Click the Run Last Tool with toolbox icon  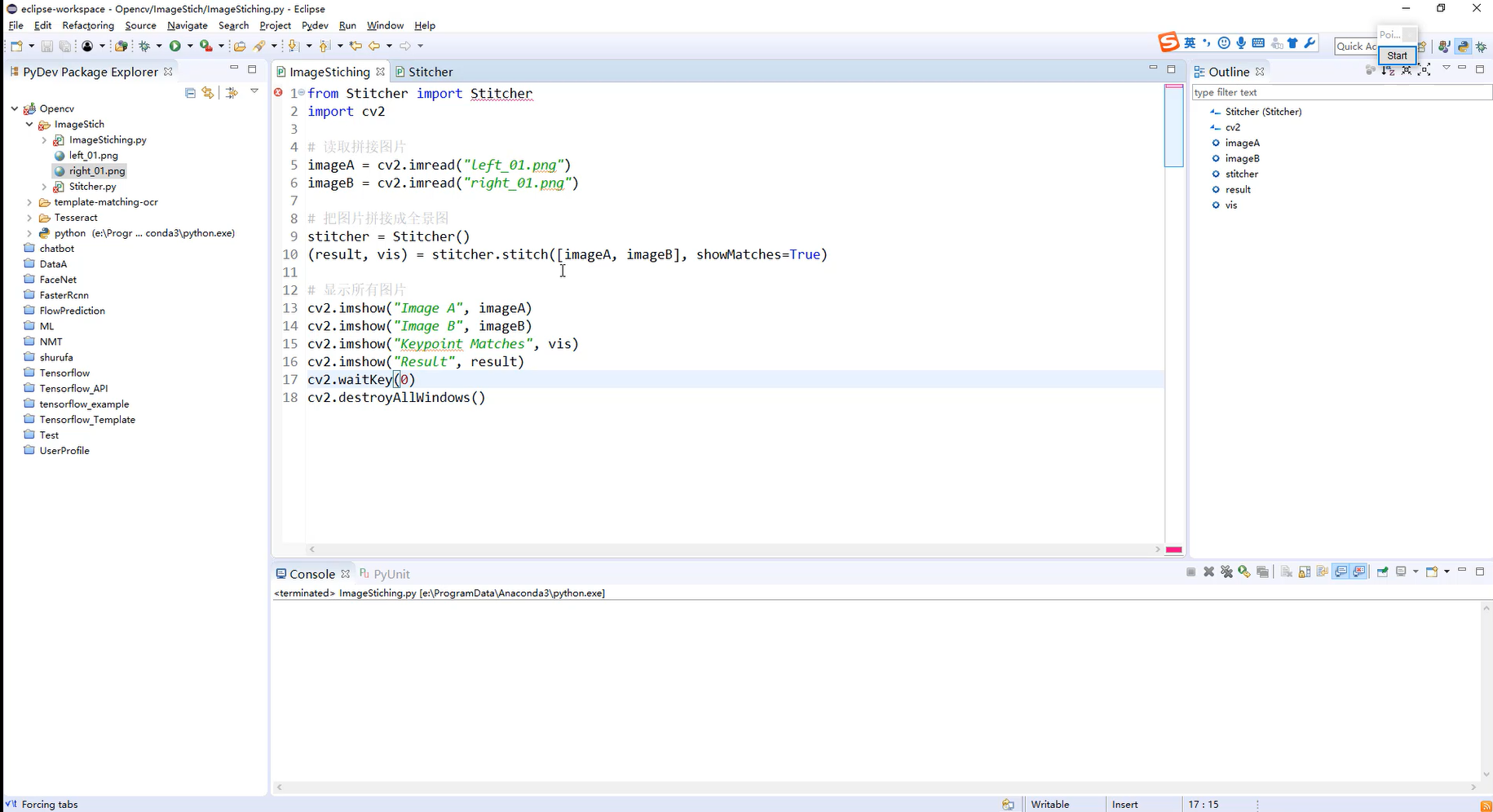[x=206, y=46]
